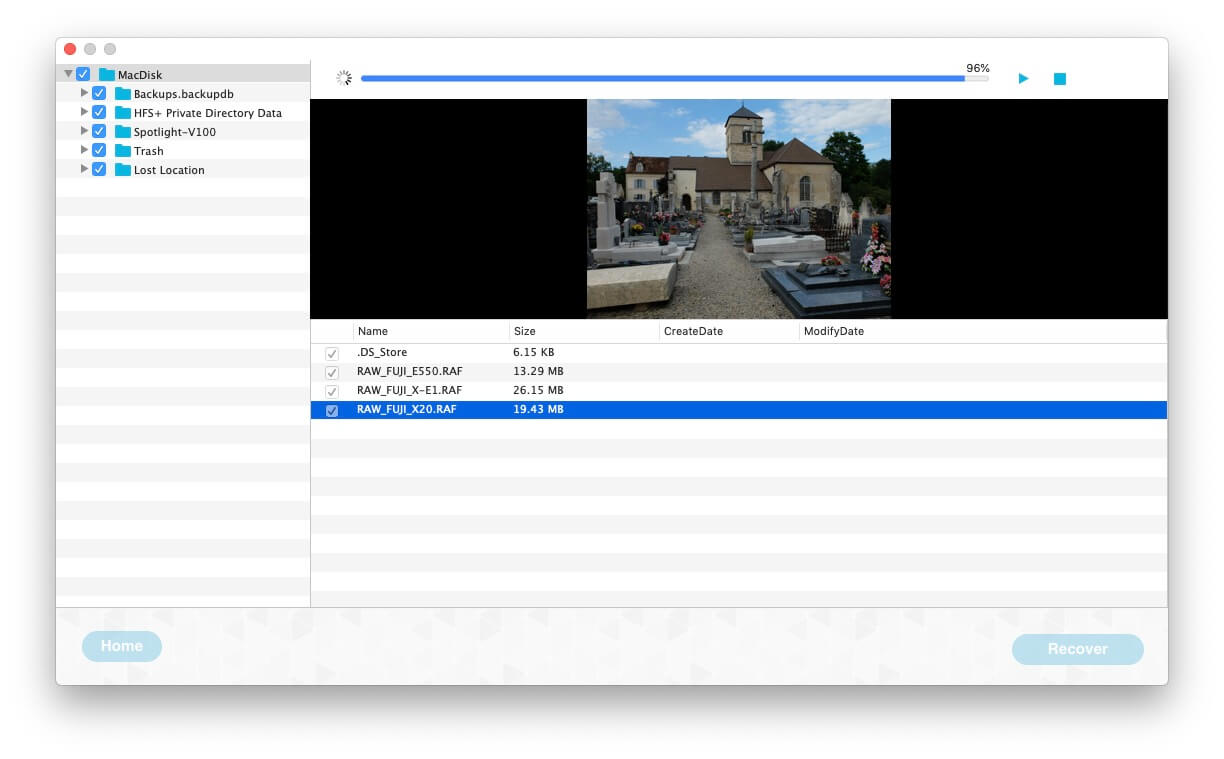
Task: Select the Backups.backupdb label
Action: coord(184,94)
